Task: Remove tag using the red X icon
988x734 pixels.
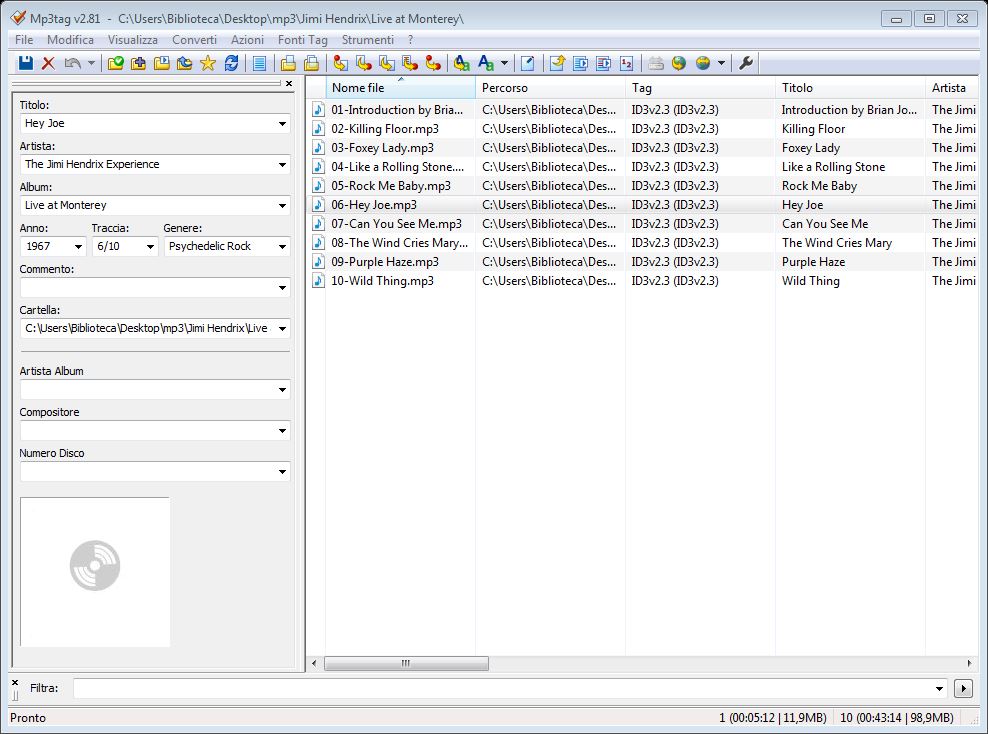Action: (49, 63)
